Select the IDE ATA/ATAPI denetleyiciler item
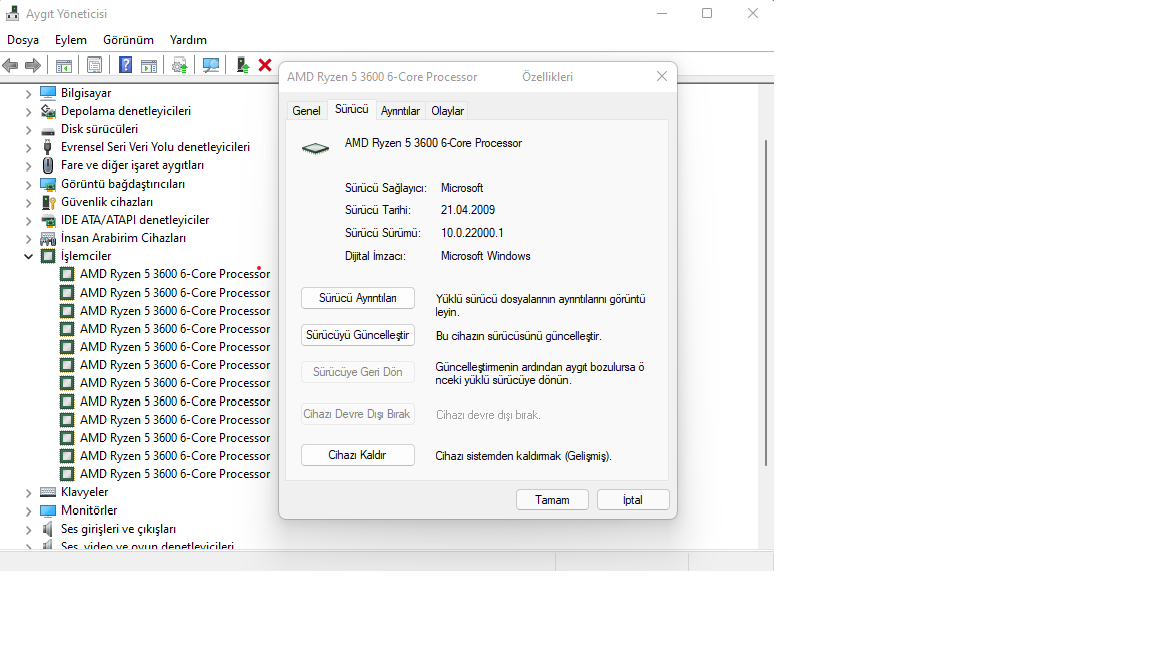 pyautogui.click(x=135, y=220)
